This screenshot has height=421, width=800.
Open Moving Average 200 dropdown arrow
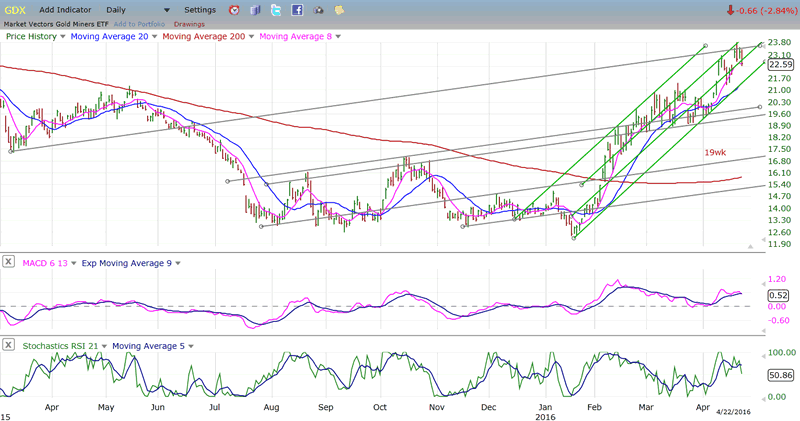253,36
